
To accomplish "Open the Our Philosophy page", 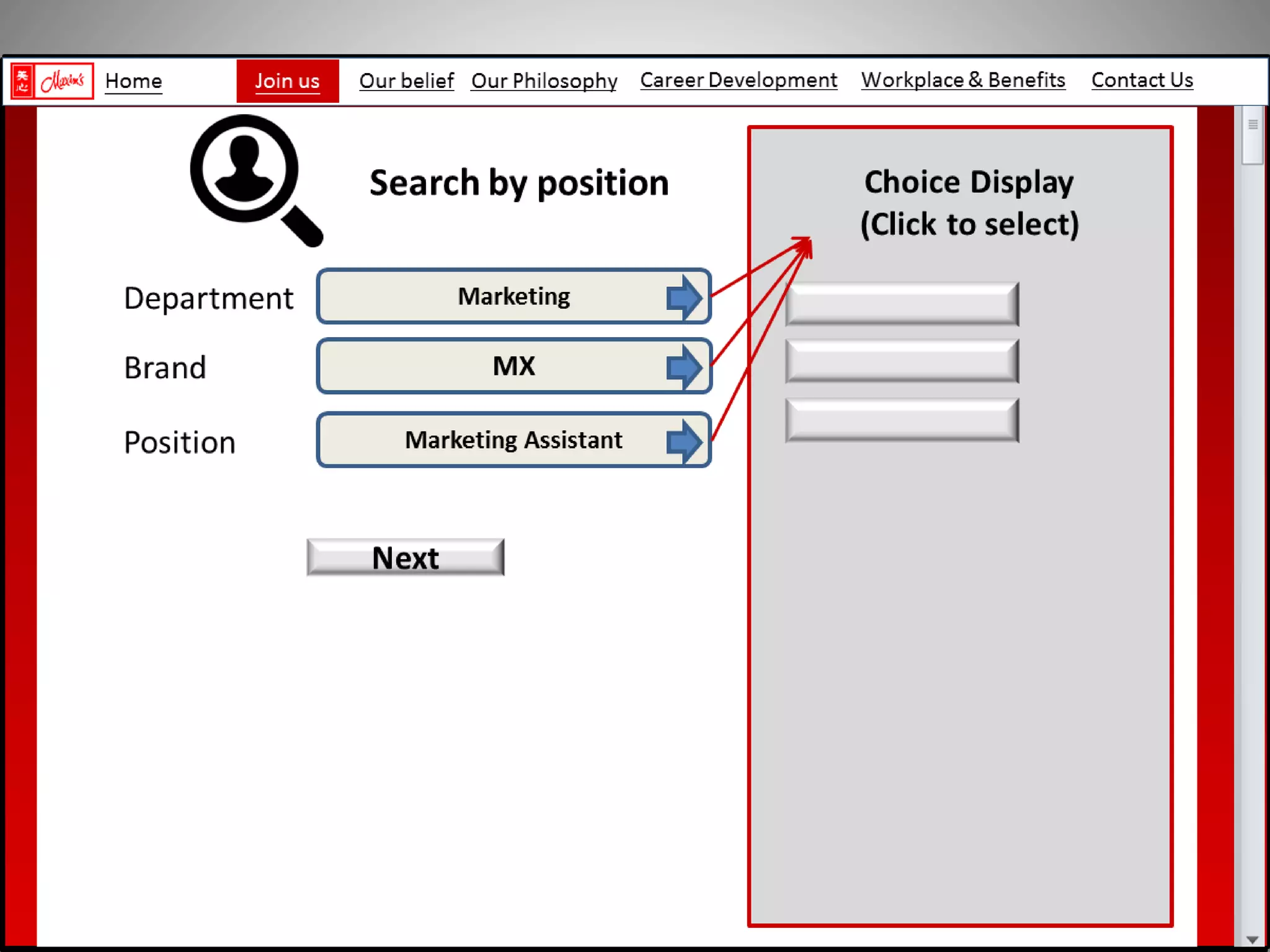I will click(x=544, y=81).
